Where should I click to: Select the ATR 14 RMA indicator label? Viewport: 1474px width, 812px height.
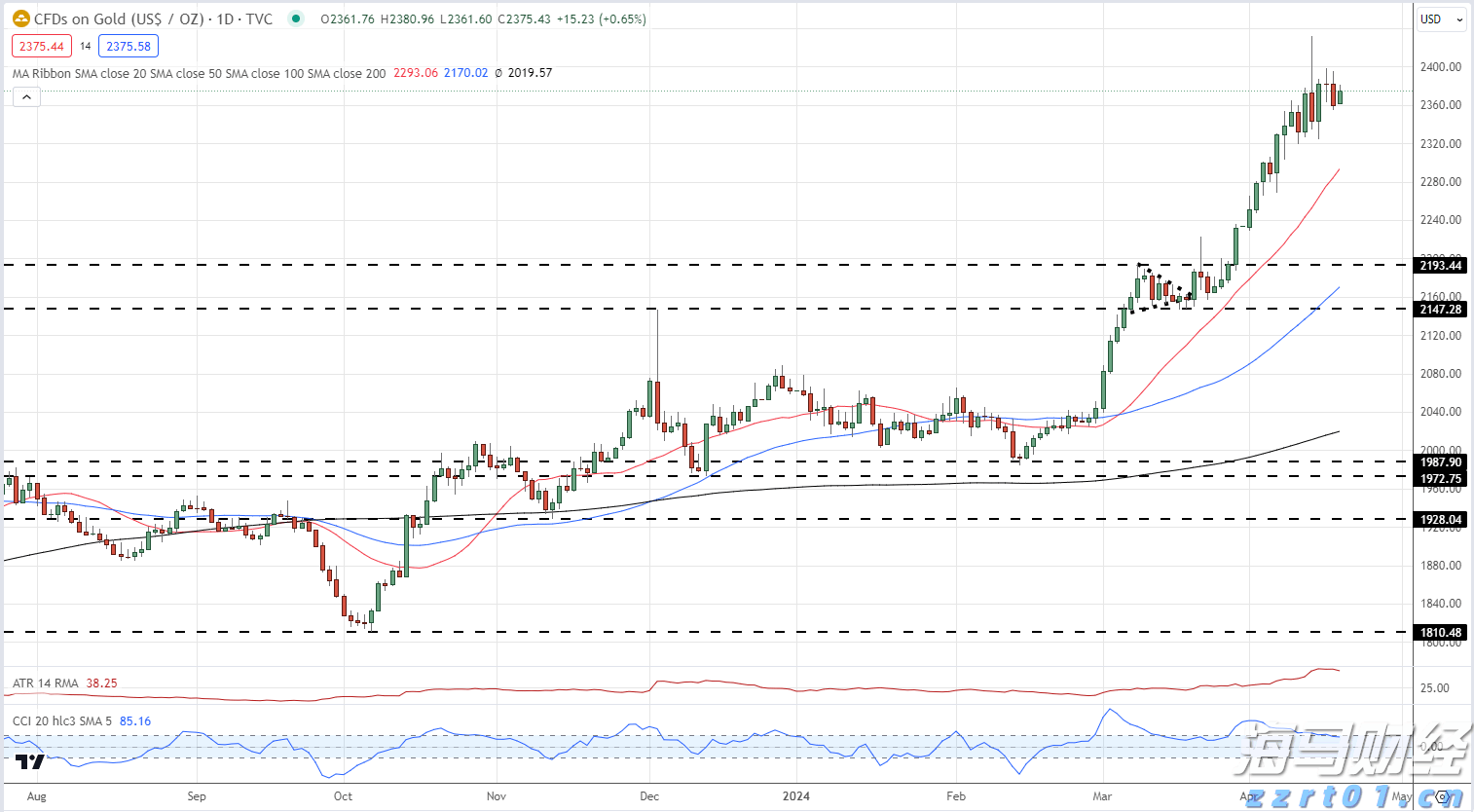[x=46, y=683]
